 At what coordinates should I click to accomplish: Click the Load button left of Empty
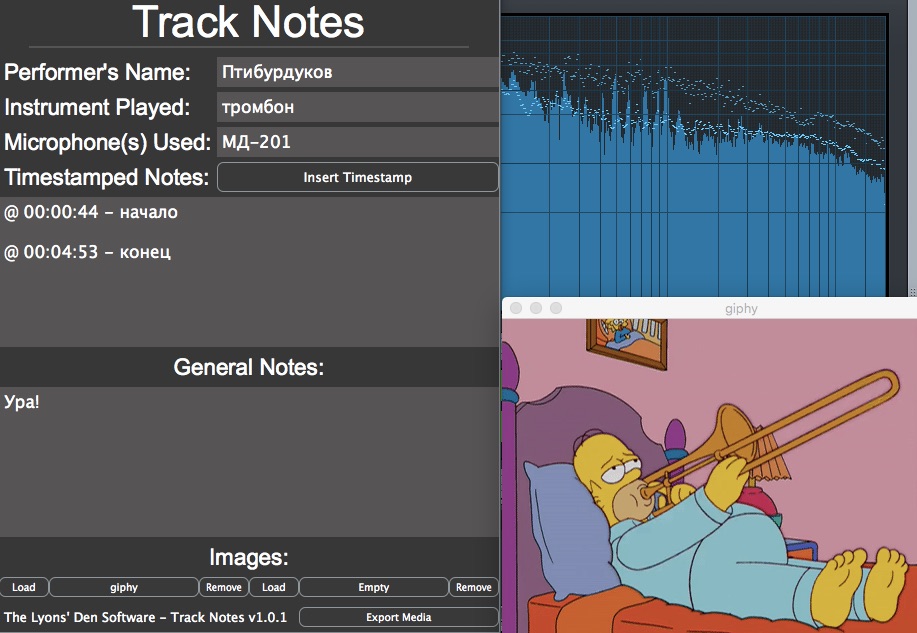click(274, 587)
